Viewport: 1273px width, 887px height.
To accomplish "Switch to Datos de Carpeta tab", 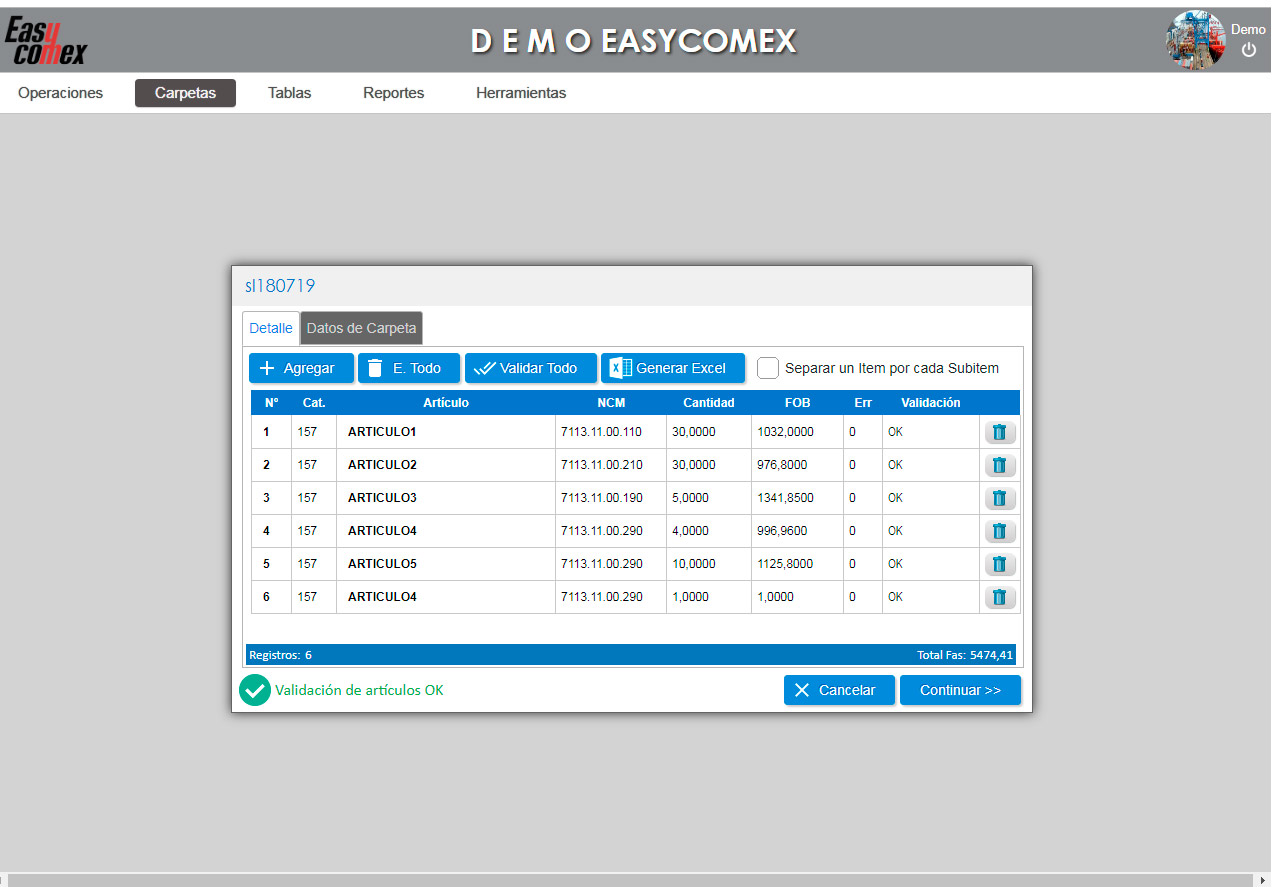I will tap(361, 328).
